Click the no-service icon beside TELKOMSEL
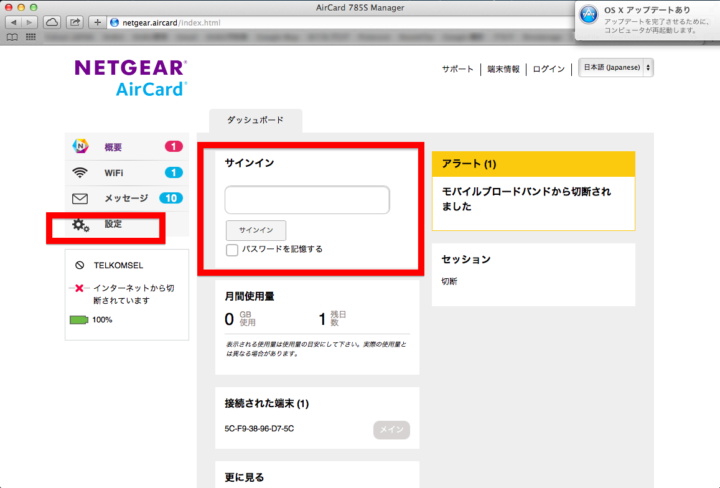 (x=79, y=265)
